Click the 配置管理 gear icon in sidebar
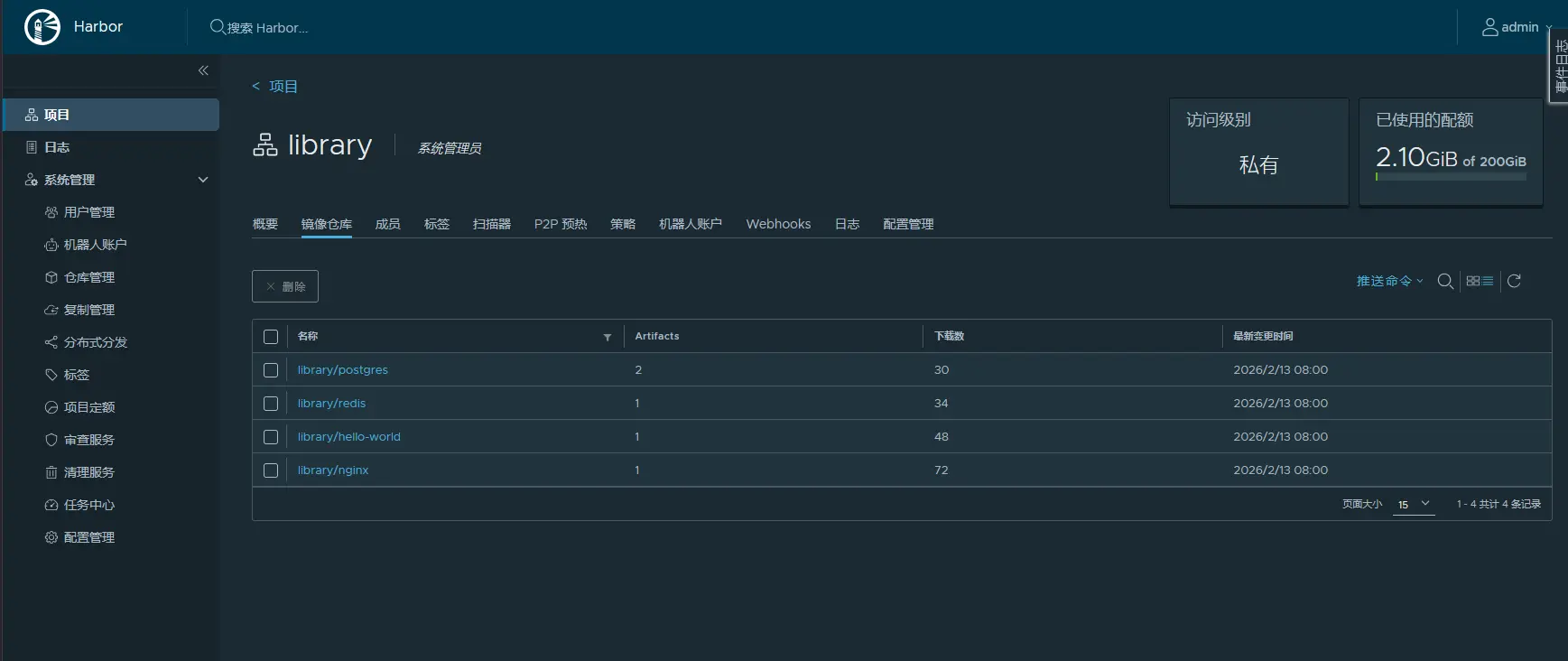The image size is (1568, 661). click(51, 537)
